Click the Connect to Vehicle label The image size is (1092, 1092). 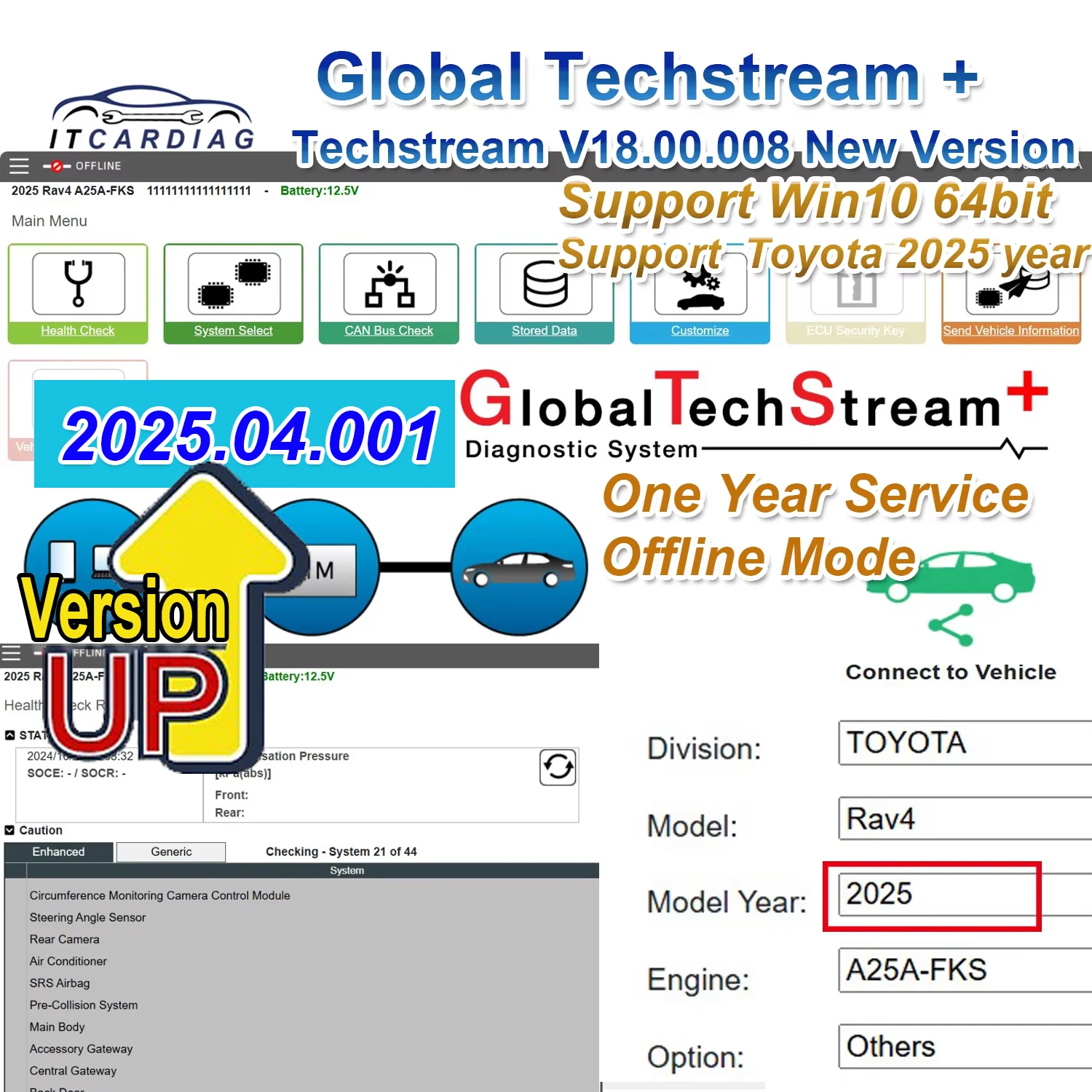coord(951,672)
